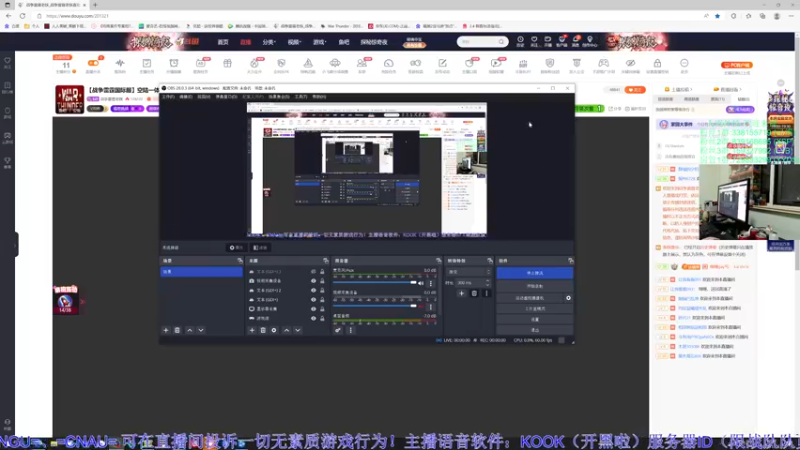Screen dimensions: 800x450
Task: Go back with browser back arrow
Action: pyautogui.click(x=8, y=16)
